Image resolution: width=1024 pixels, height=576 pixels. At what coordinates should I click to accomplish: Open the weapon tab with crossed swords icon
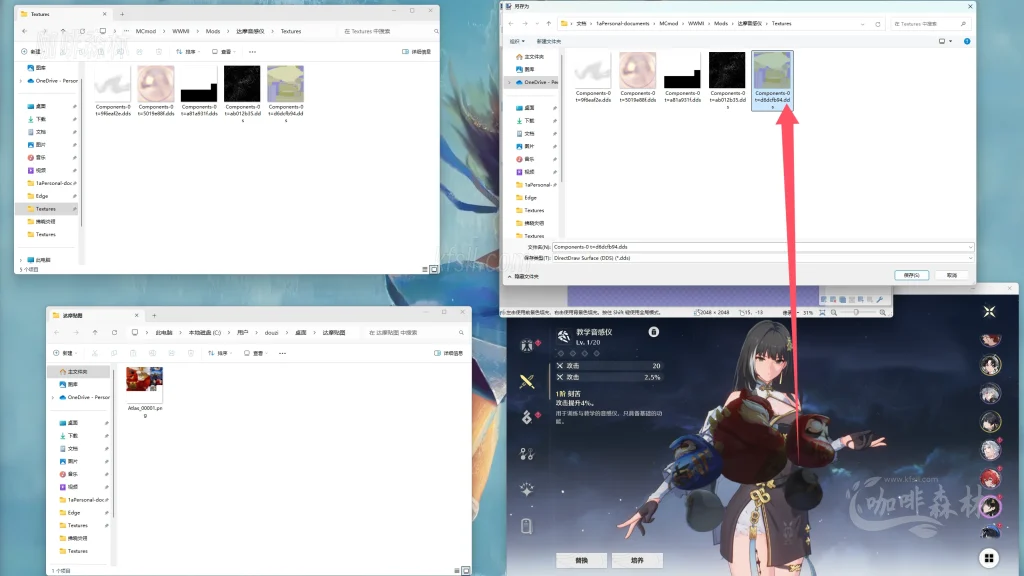pos(527,381)
